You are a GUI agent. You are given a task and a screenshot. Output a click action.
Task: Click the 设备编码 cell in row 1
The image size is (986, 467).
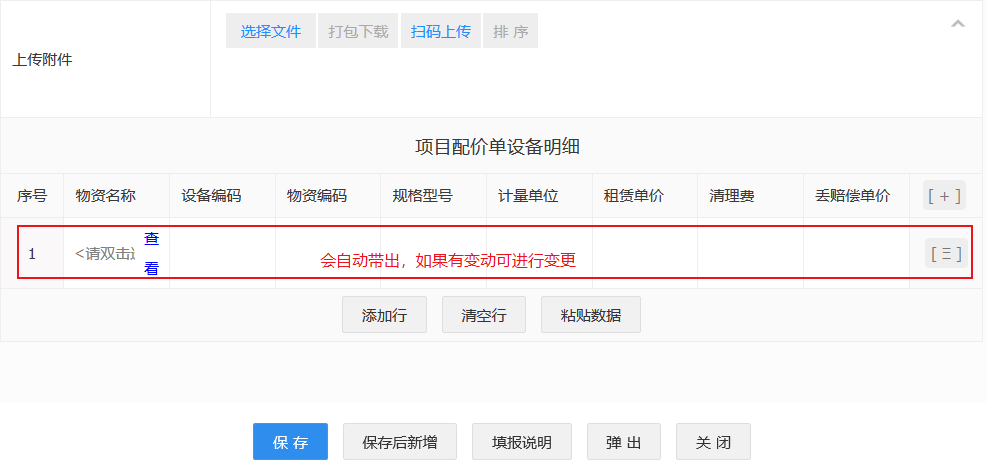point(222,253)
